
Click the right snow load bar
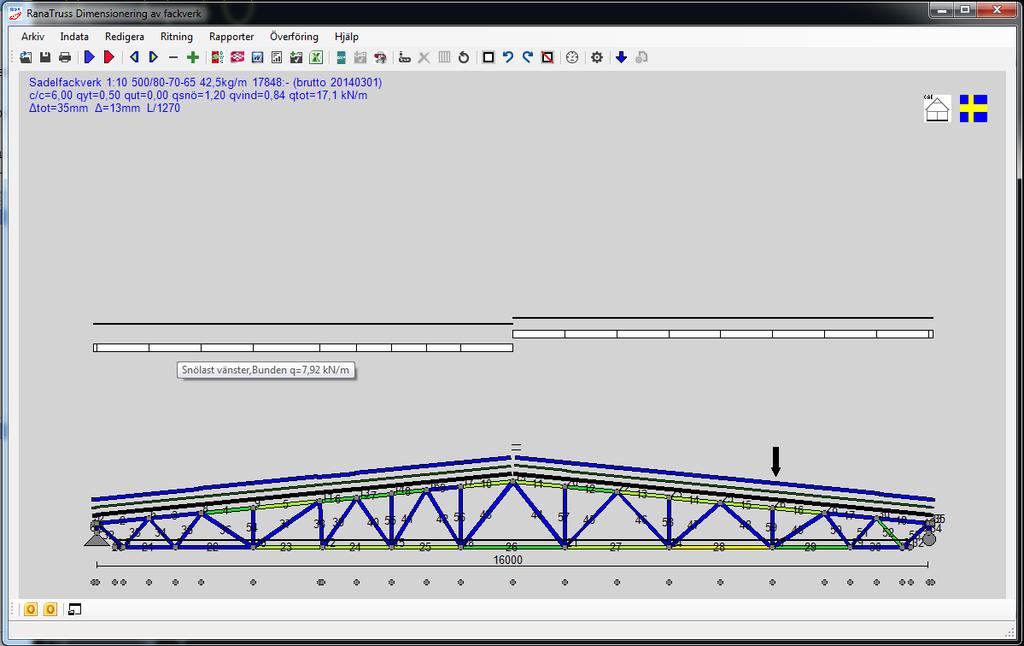pyautogui.click(x=723, y=334)
